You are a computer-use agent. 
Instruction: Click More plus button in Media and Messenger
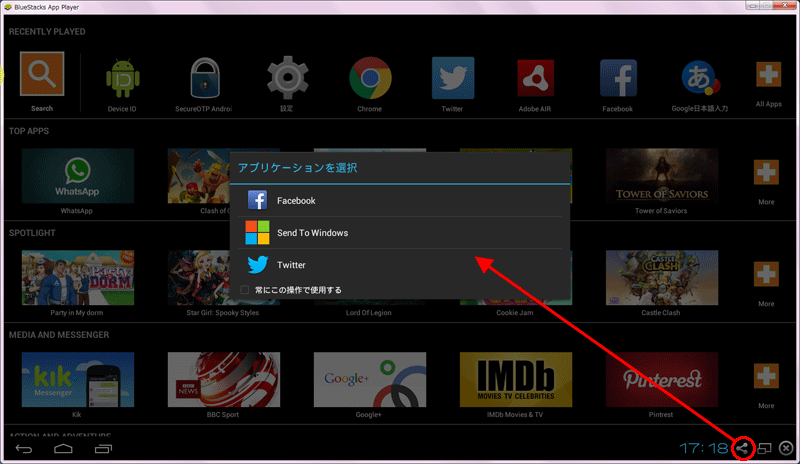pos(766,376)
